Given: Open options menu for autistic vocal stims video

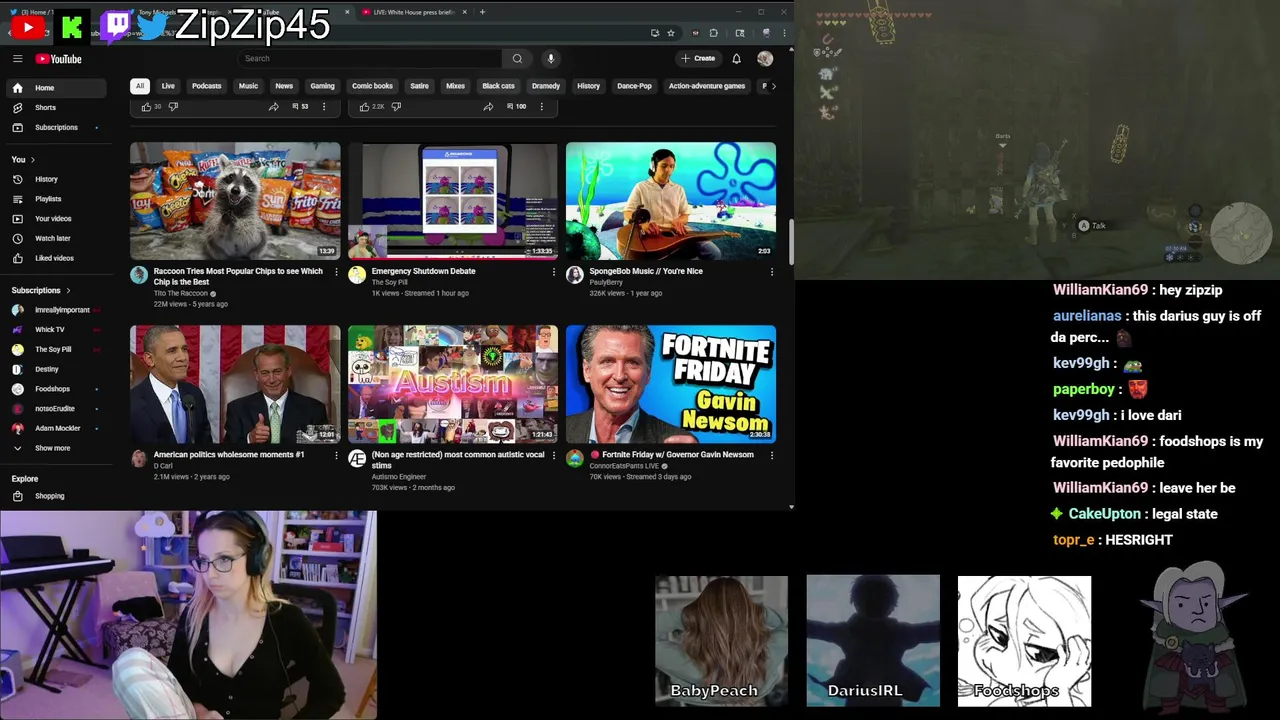Looking at the screenshot, I should (554, 455).
